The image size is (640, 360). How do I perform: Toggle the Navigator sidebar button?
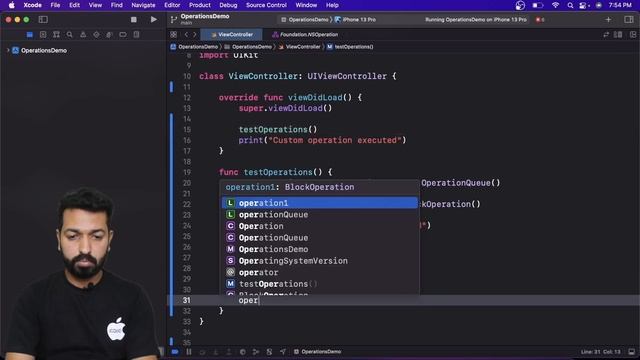(43, 20)
